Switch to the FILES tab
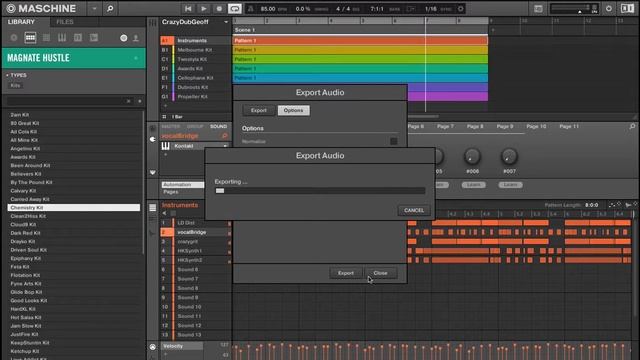The image size is (640, 360). [65, 22]
